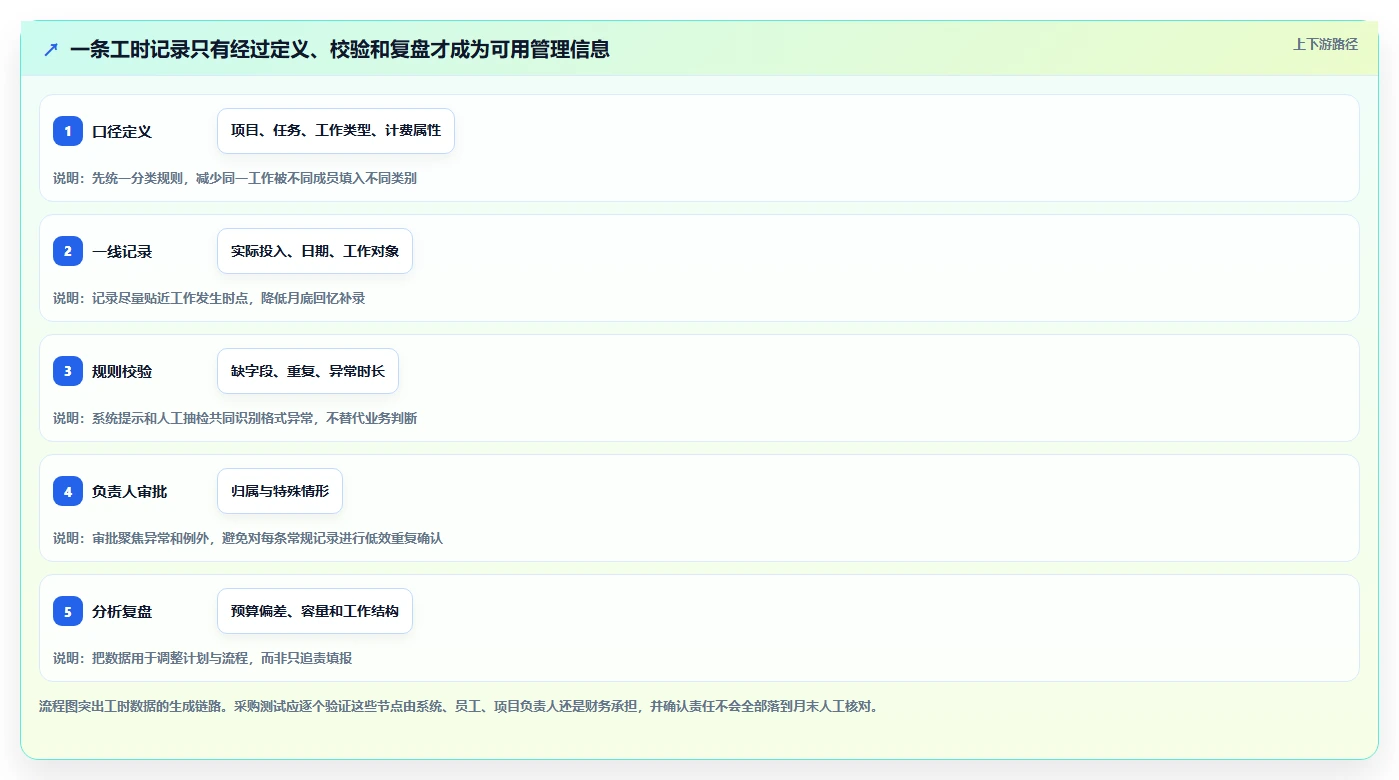Click the note starting 说明：审批聚焦异常和例外
Screen dimensions: 1399x780
point(248,538)
